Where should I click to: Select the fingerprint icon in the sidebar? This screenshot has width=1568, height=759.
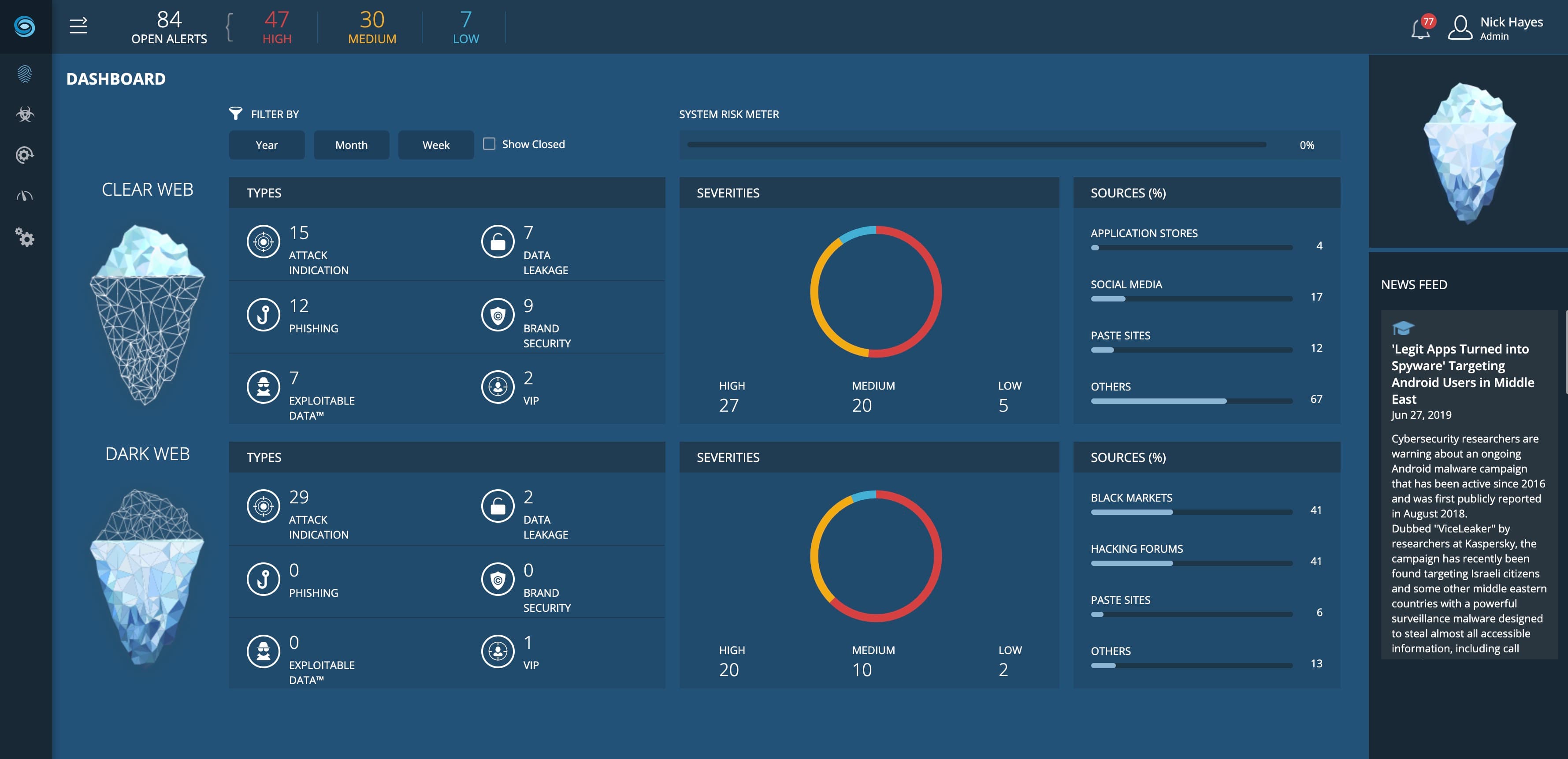tap(24, 73)
